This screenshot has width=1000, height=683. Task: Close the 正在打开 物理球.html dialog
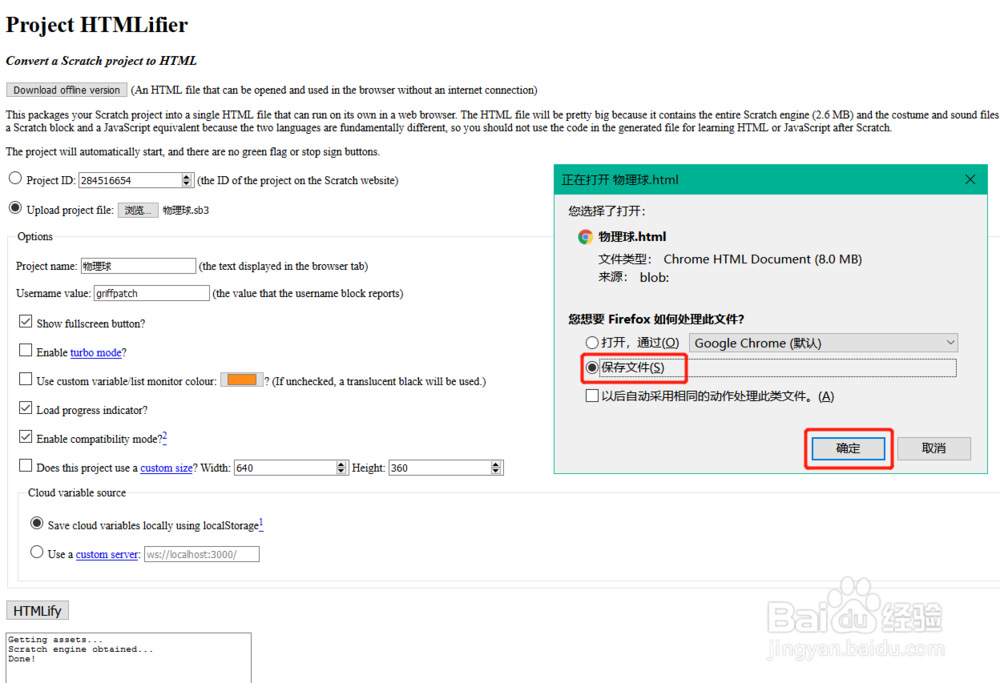point(970,180)
